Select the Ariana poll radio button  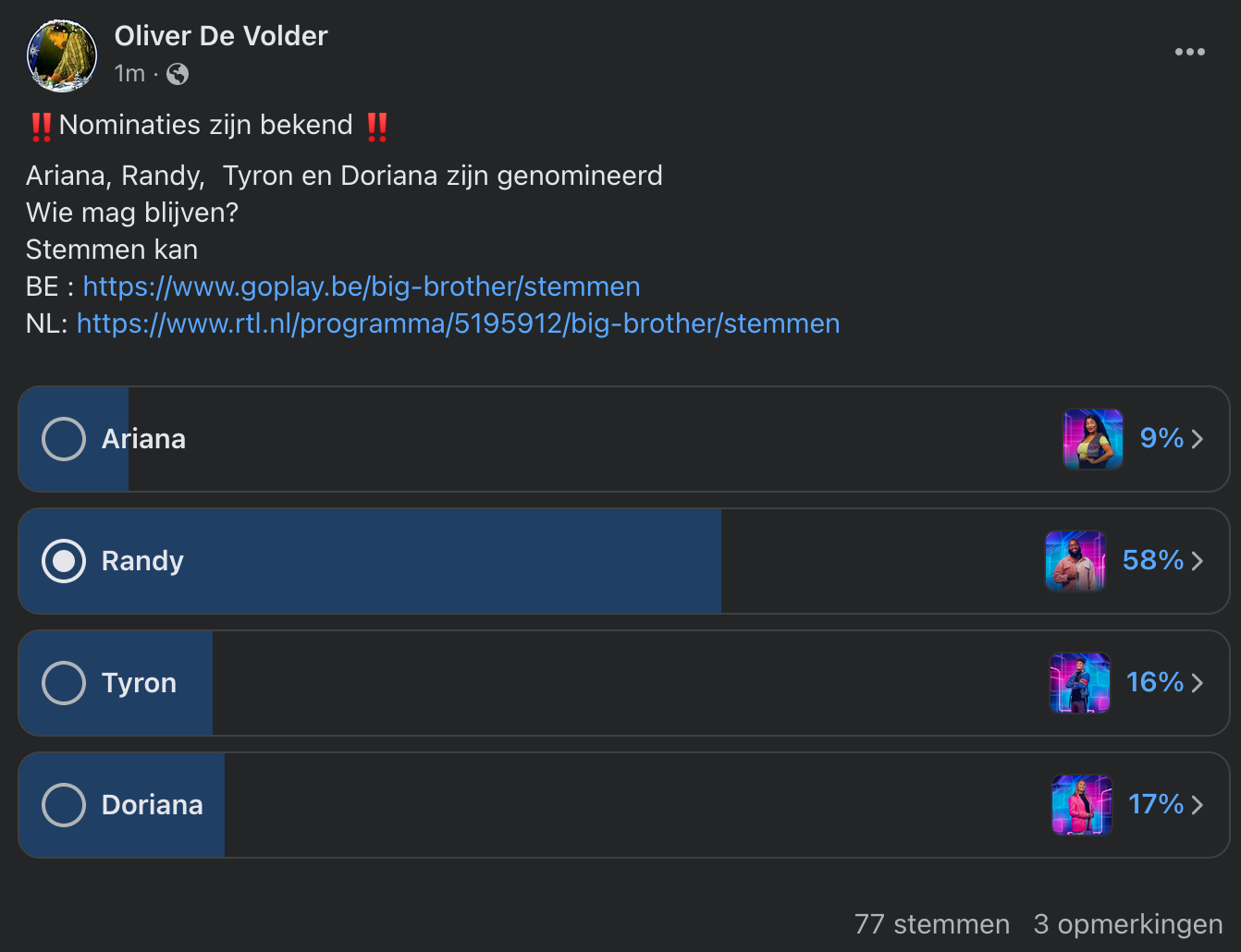pos(64,439)
